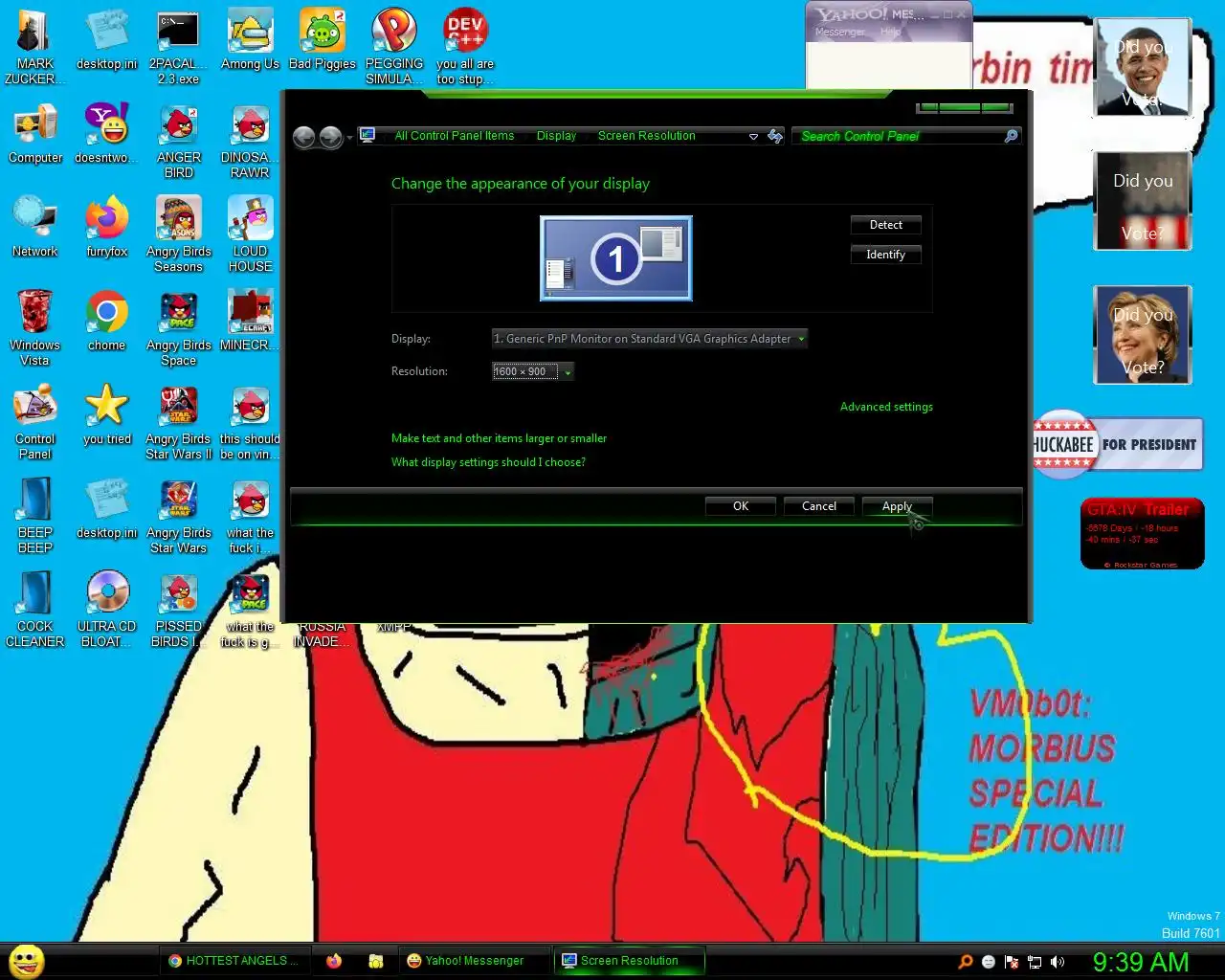Select the DINOSA RAWR desktop icon
This screenshot has height=980, width=1225.
point(250,140)
